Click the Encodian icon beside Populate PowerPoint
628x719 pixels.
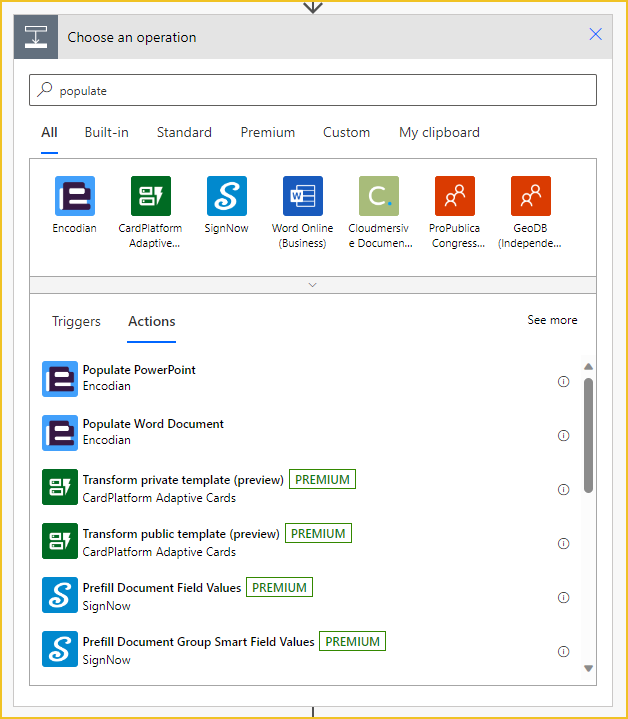click(x=60, y=379)
